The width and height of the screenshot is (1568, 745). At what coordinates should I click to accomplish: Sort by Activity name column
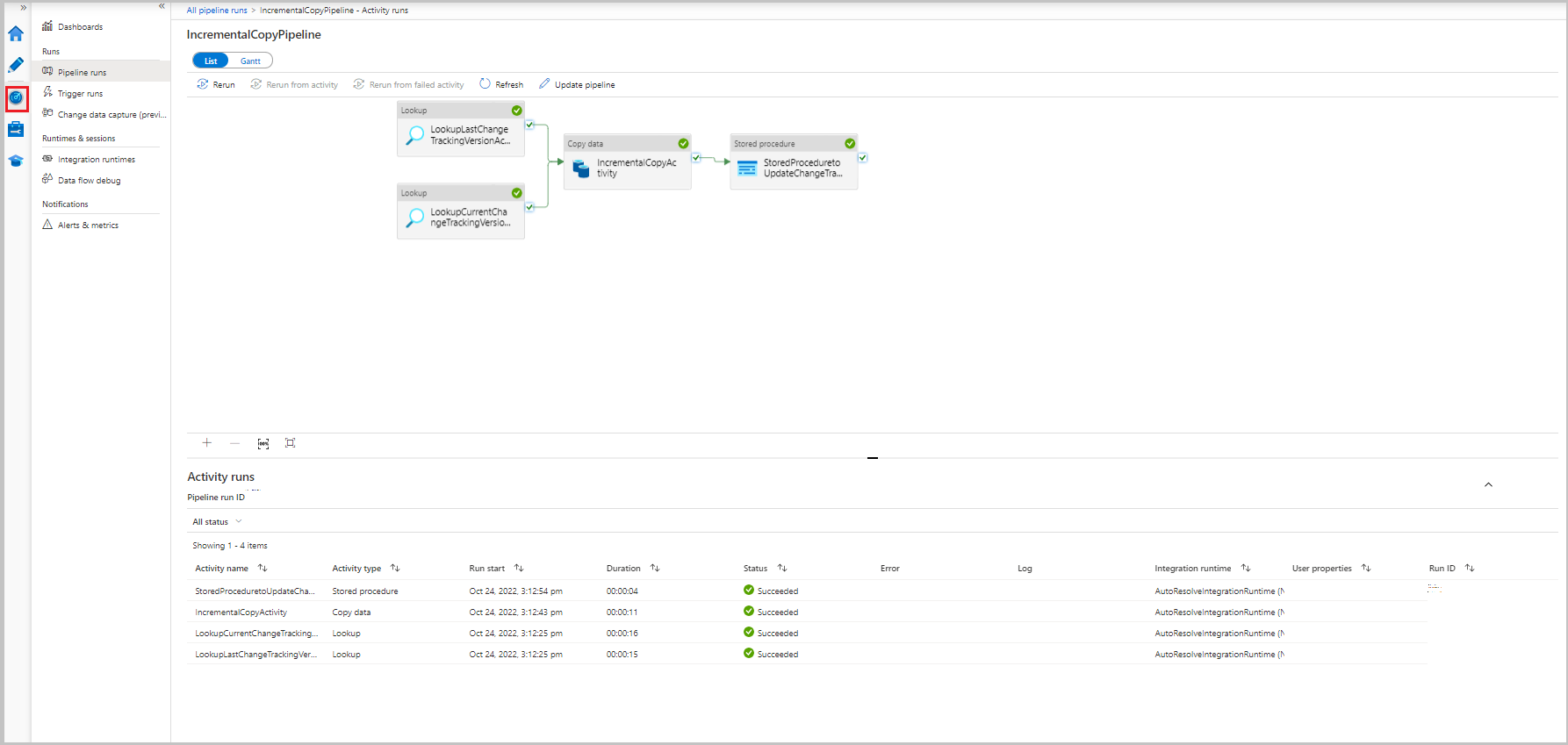click(263, 568)
